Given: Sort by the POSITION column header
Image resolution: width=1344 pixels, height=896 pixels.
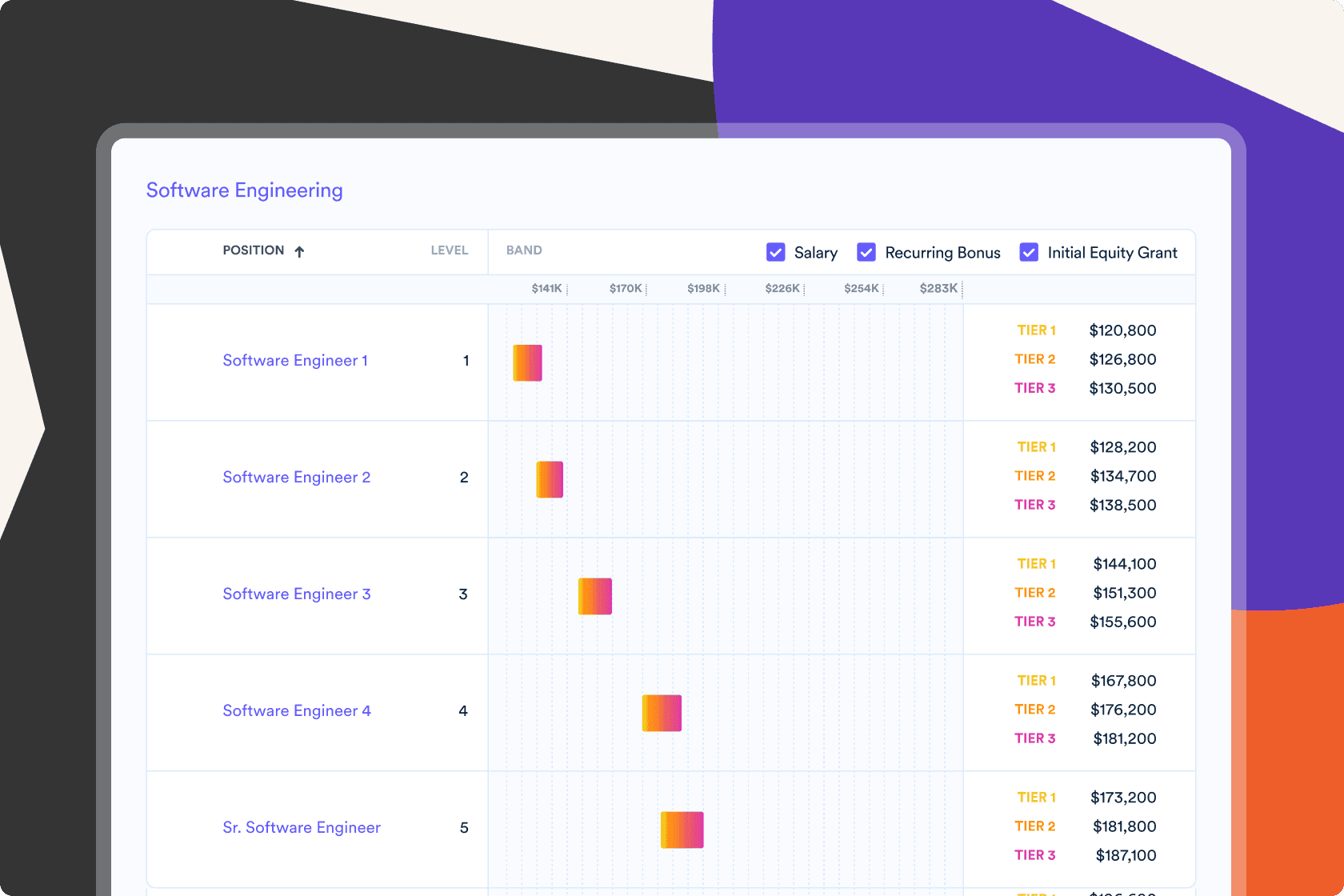Looking at the screenshot, I should point(254,250).
